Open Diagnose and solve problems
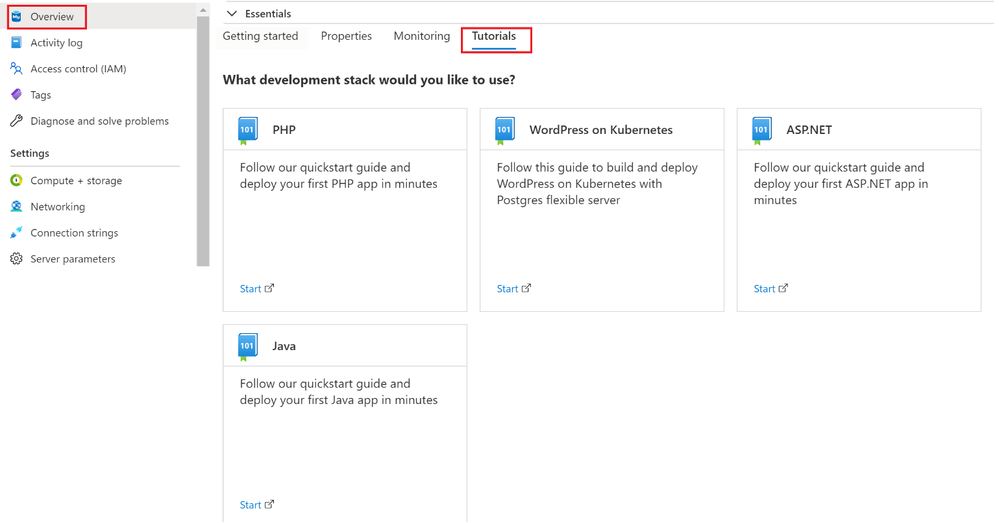Image resolution: width=999 pixels, height=523 pixels. [x=99, y=121]
